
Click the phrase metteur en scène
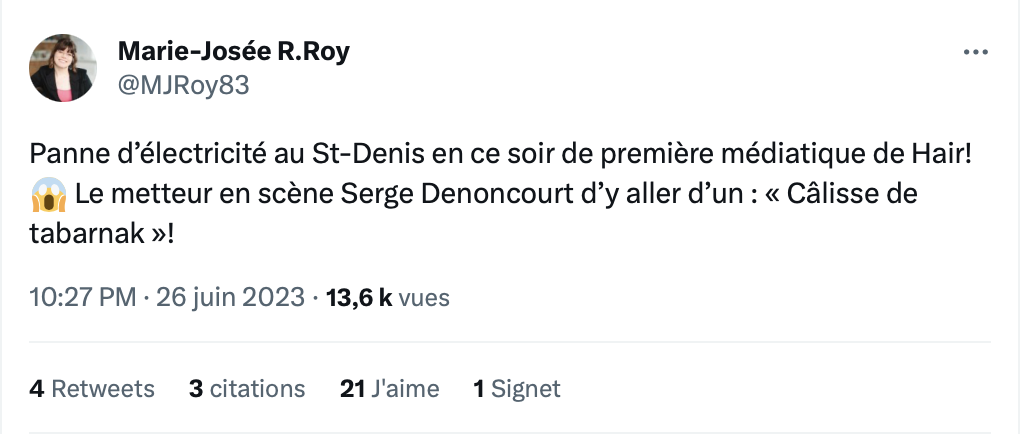(x=226, y=194)
